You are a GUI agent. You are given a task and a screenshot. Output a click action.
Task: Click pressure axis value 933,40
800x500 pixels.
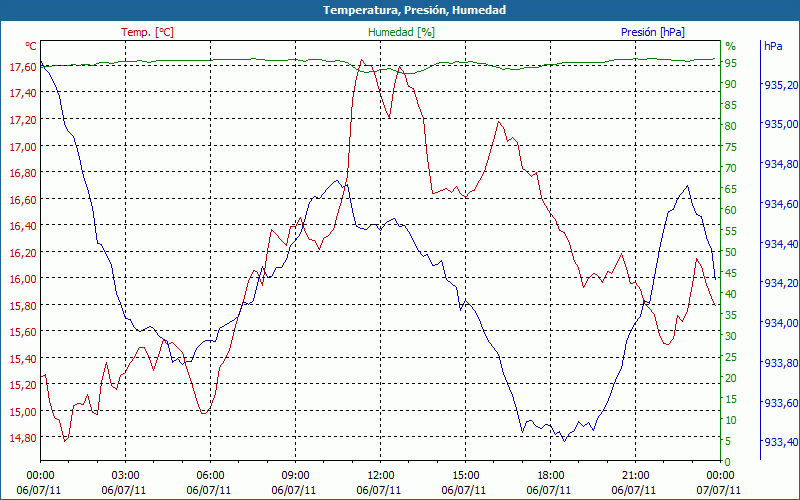pos(781,442)
